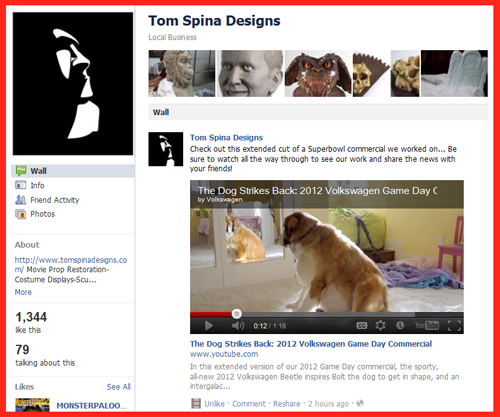Click the Tom Spina Designs page title
This screenshot has width=500, height=417.
point(214,21)
